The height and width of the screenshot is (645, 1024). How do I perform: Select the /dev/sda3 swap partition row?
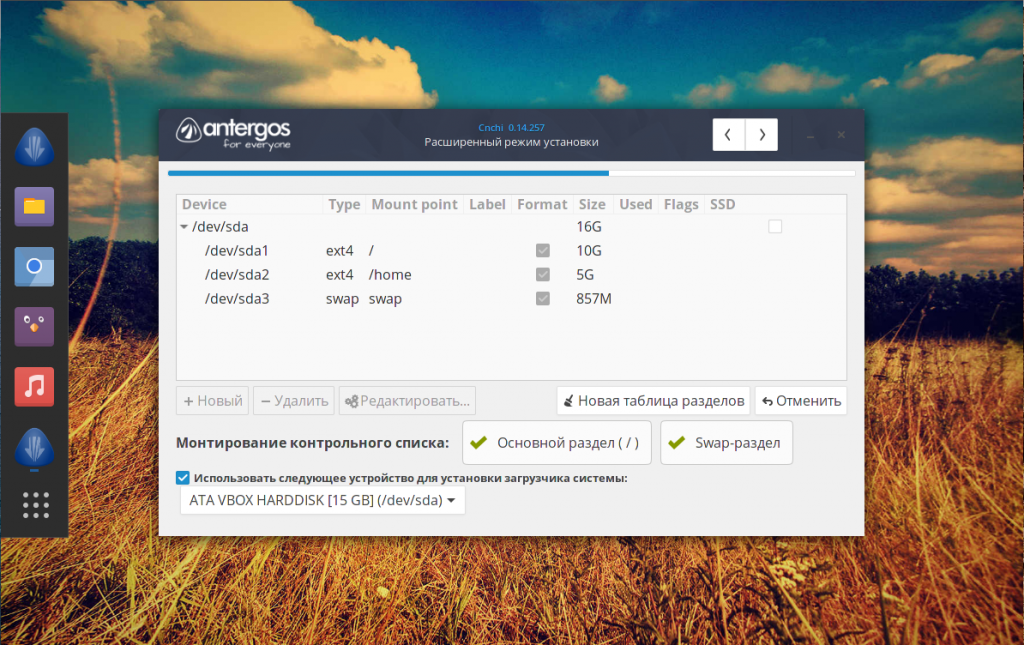(400, 299)
